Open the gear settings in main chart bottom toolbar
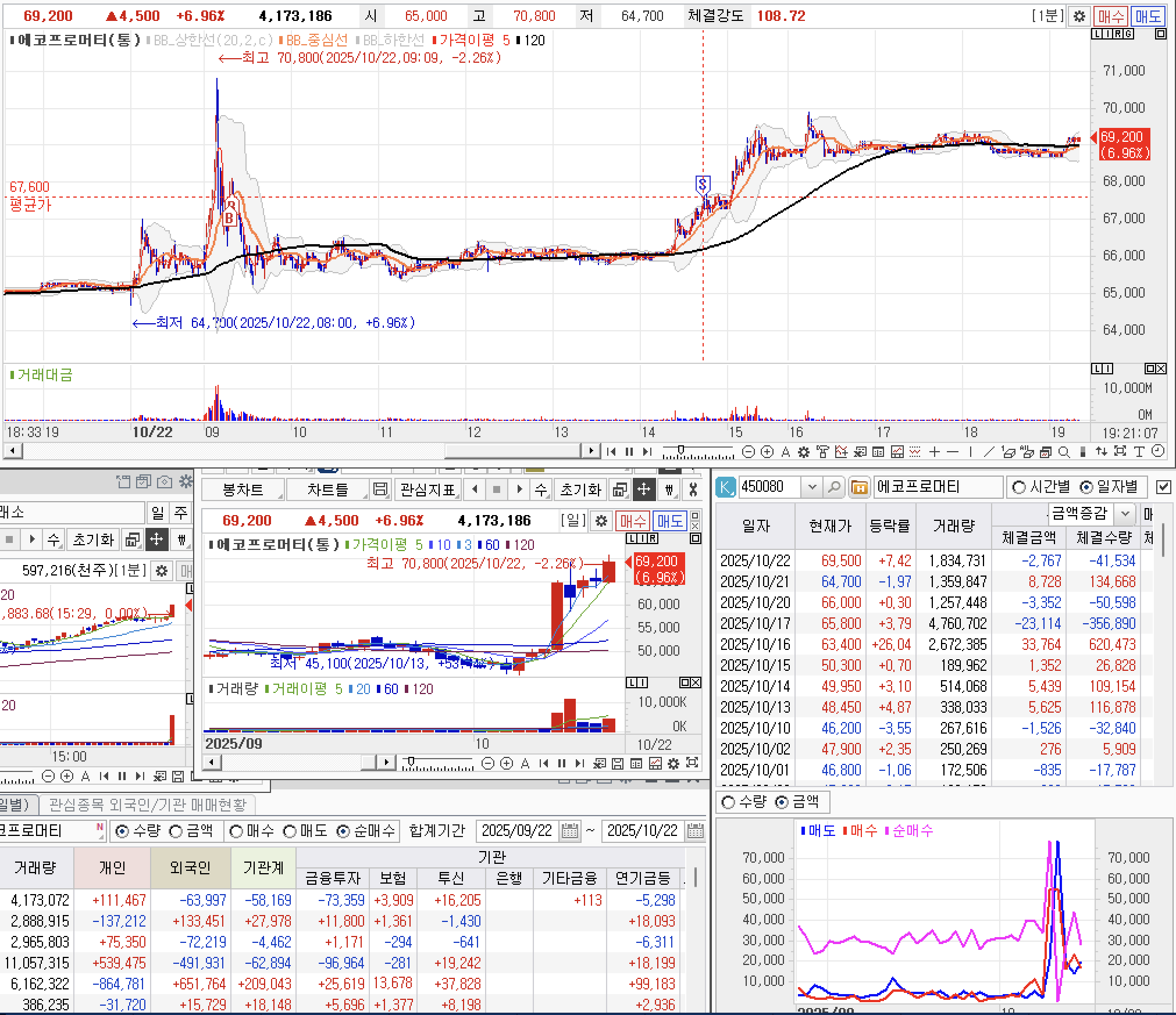 coord(804,452)
